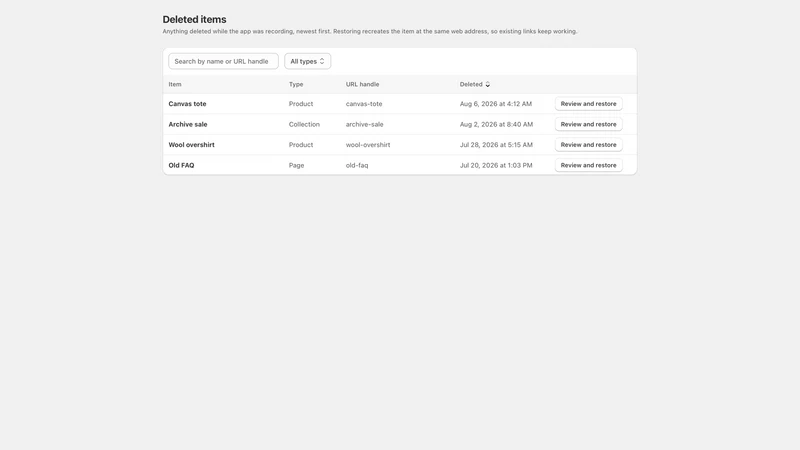Select the Wool overshirt item name
Screen dimensions: 800x450
pyautogui.click(x=191, y=145)
